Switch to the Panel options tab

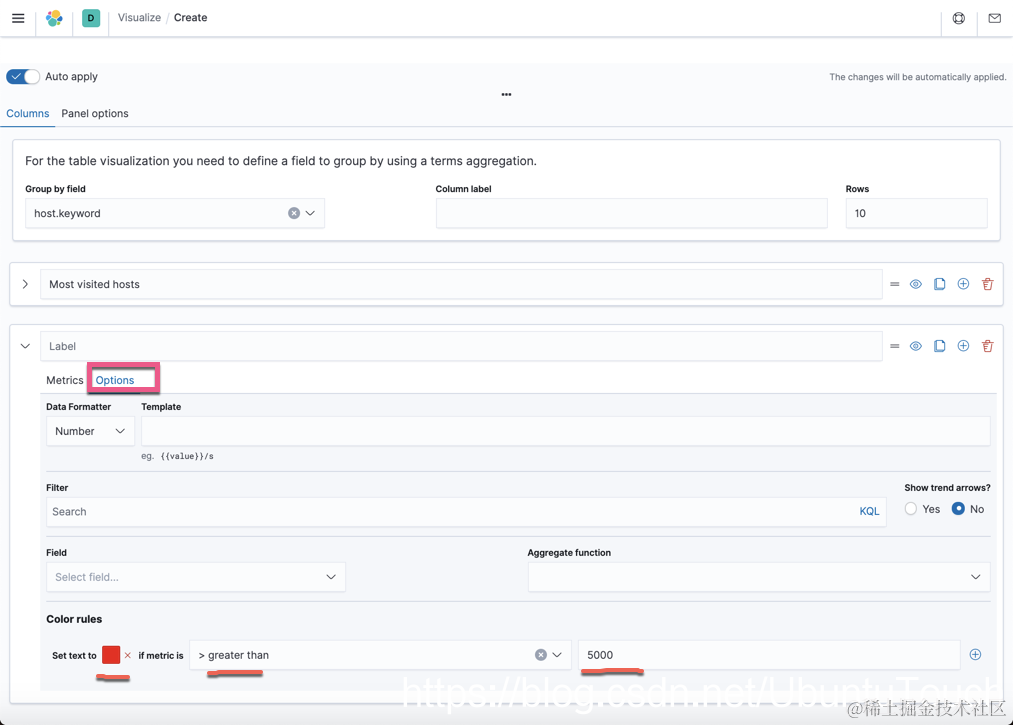(x=95, y=114)
